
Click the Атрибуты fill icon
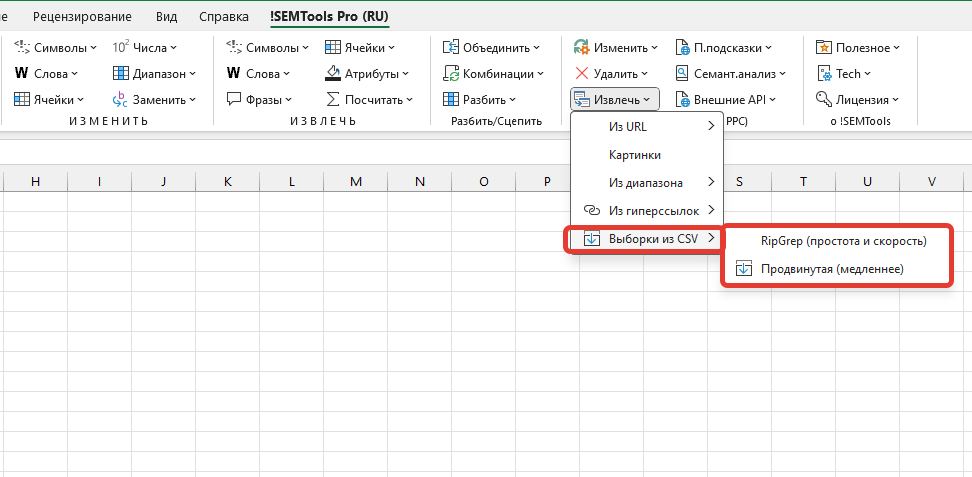pyautogui.click(x=333, y=73)
